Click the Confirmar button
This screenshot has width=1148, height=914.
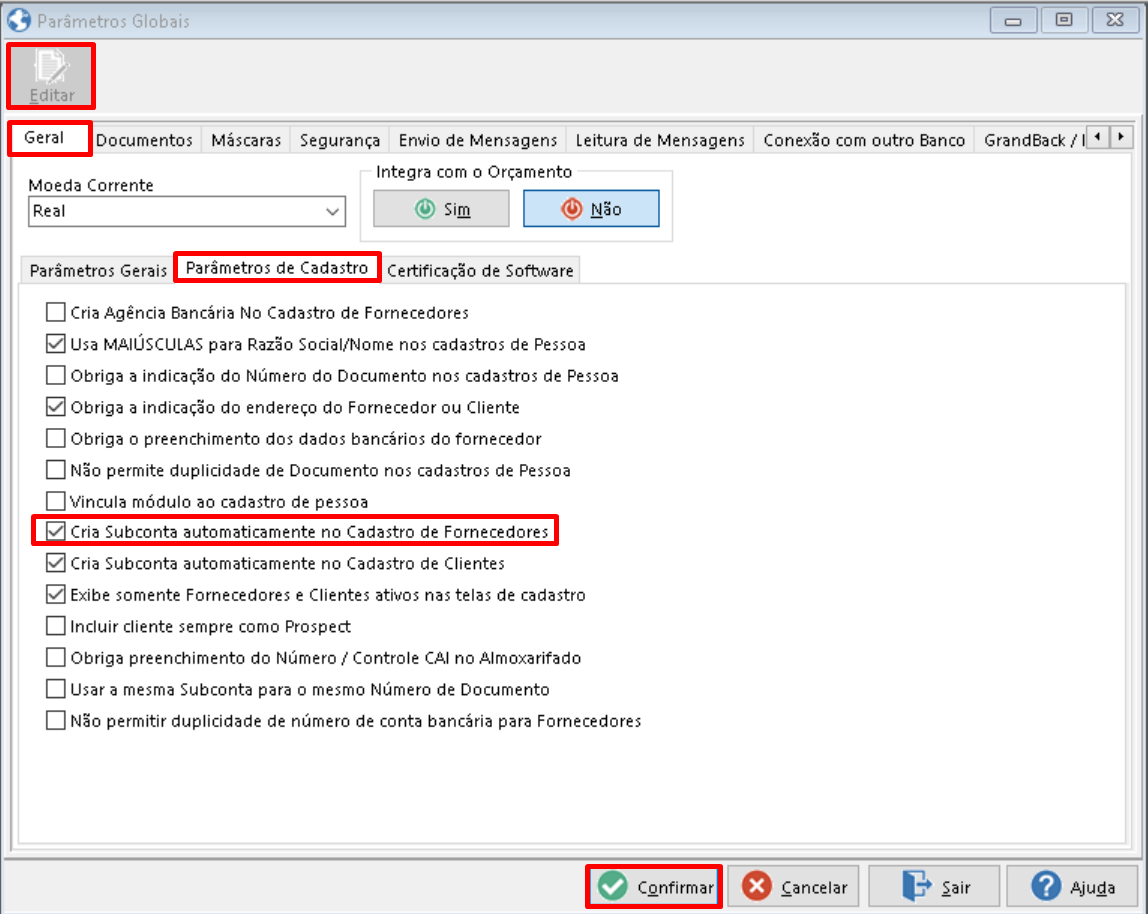click(x=654, y=886)
